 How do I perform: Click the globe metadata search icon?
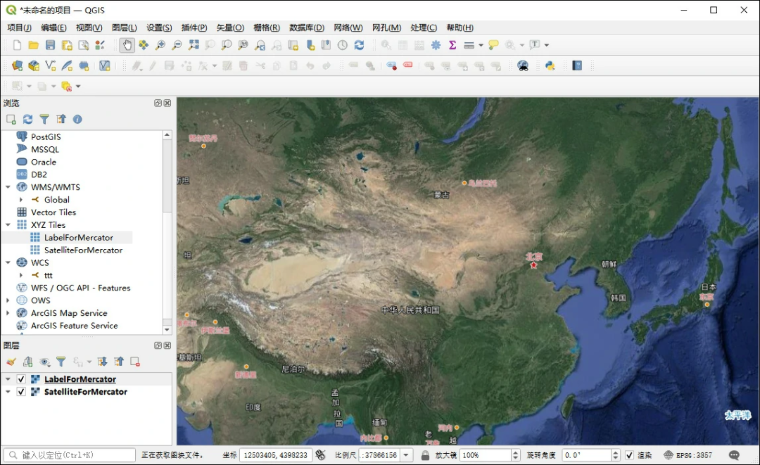tap(522, 65)
